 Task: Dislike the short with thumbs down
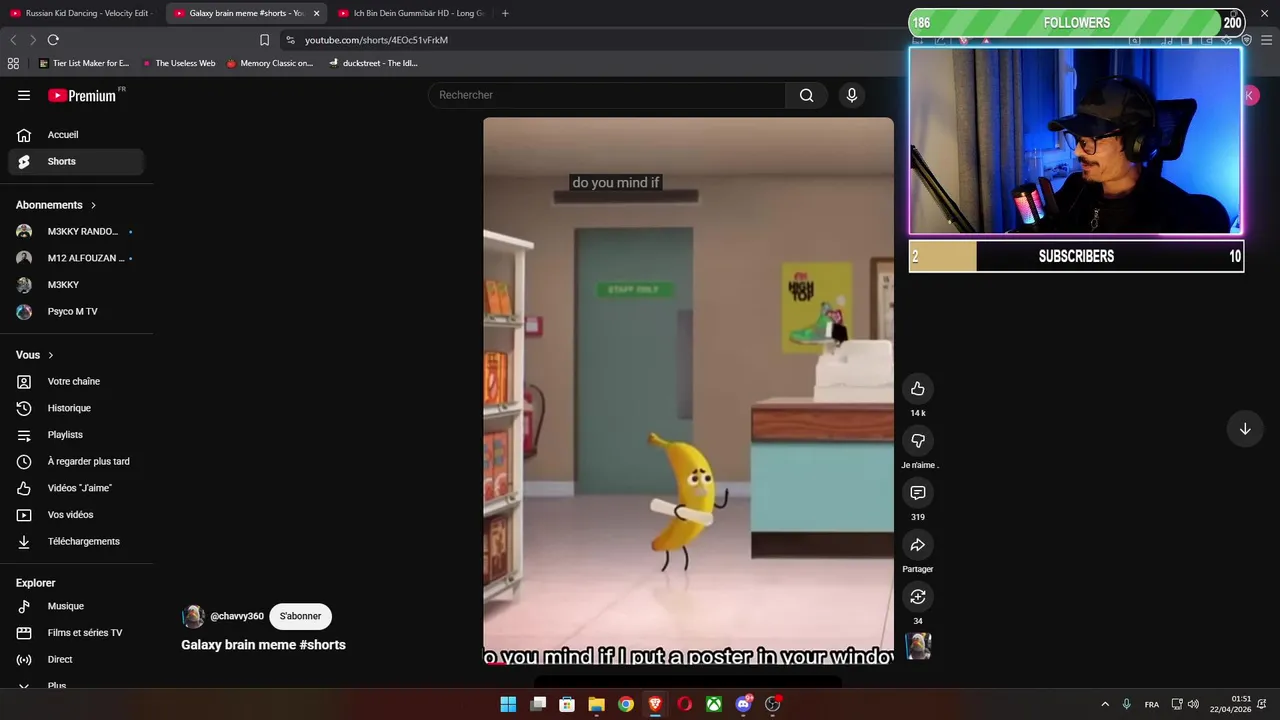(918, 441)
